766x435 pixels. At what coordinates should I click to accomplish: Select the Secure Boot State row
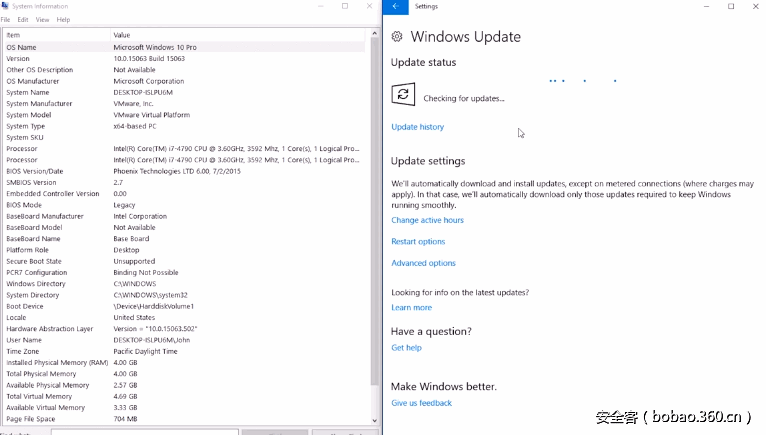pyautogui.click(x=185, y=261)
